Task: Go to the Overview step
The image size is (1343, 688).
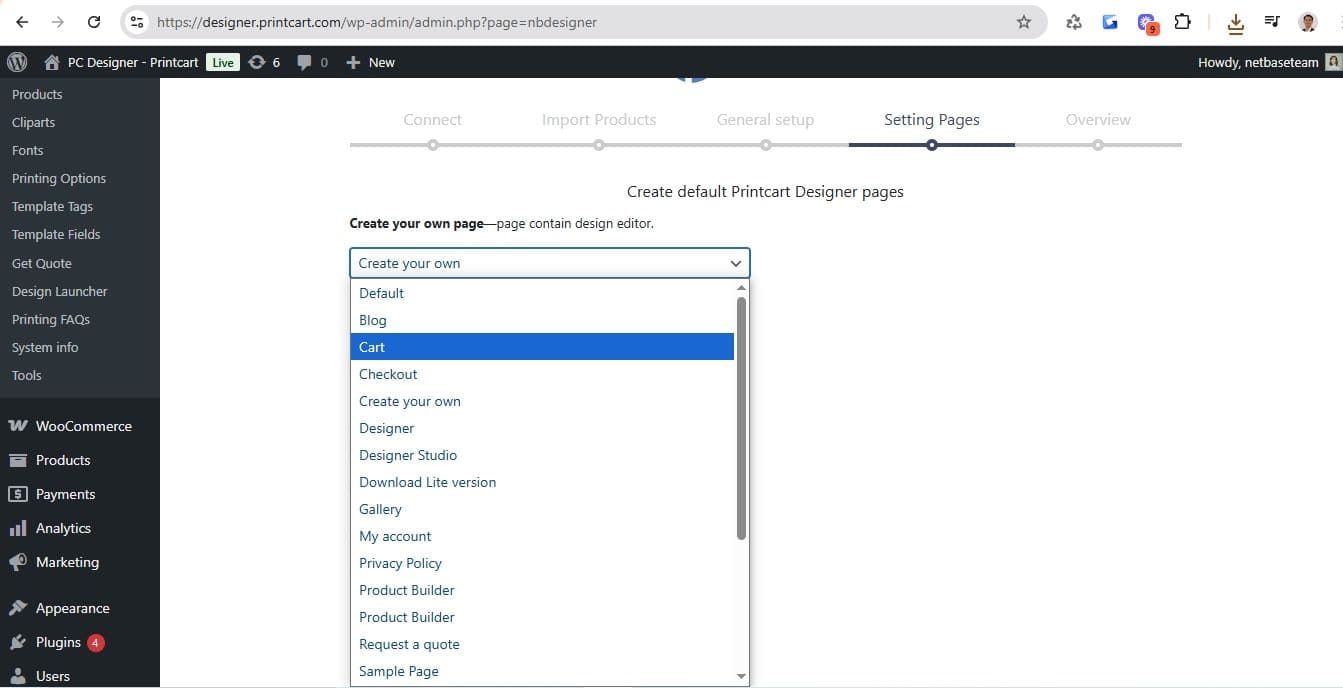Action: pos(1098,120)
